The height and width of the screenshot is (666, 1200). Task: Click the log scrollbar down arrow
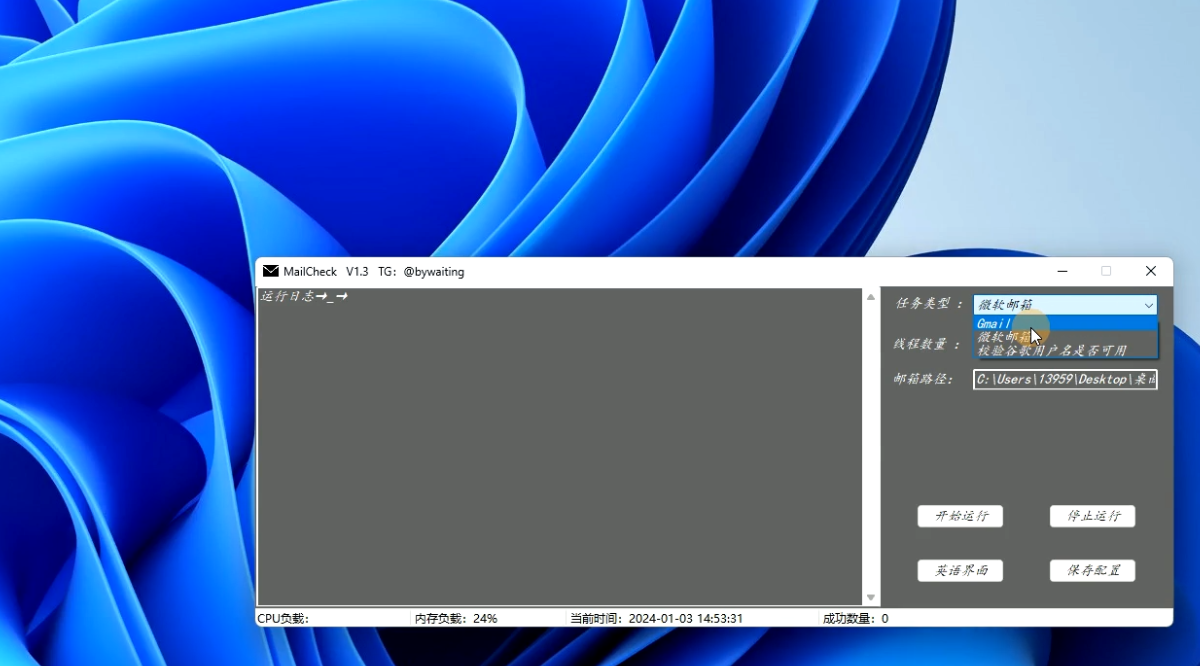(x=870, y=597)
